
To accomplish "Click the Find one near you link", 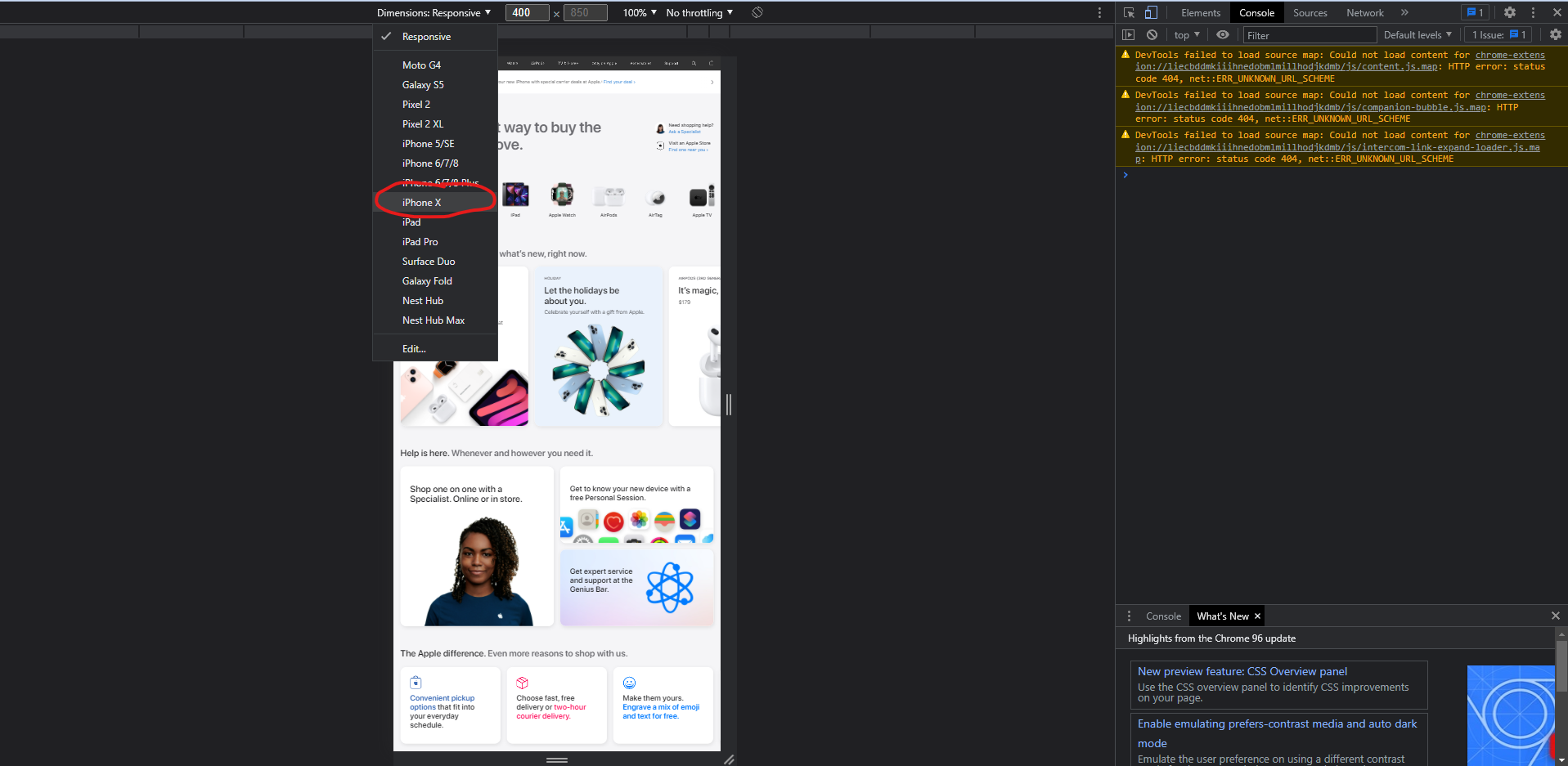I will pos(689,150).
